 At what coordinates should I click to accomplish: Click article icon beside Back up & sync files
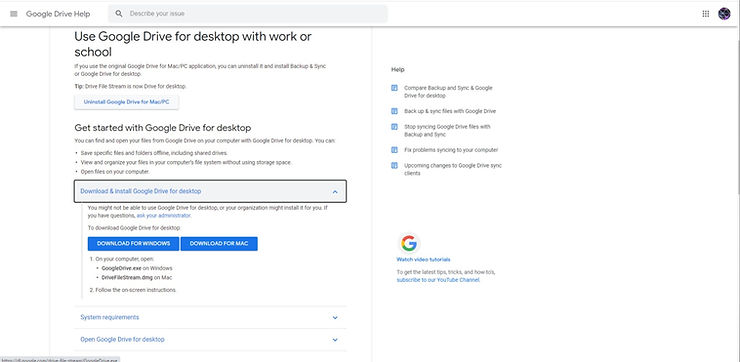[x=395, y=111]
